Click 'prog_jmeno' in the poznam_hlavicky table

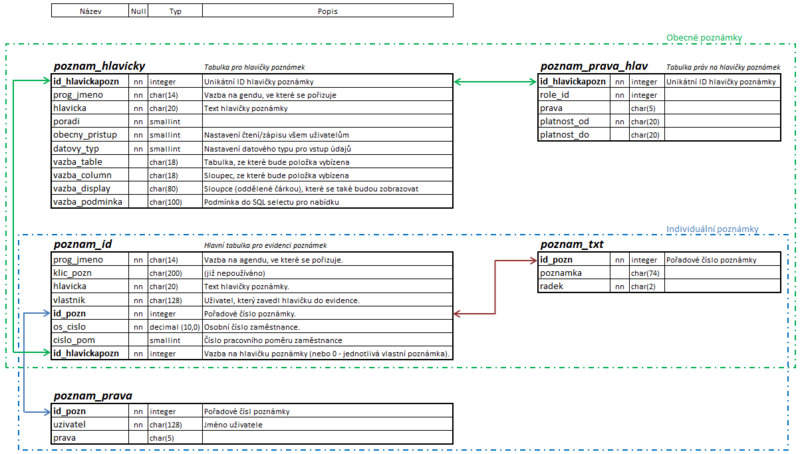point(78,95)
